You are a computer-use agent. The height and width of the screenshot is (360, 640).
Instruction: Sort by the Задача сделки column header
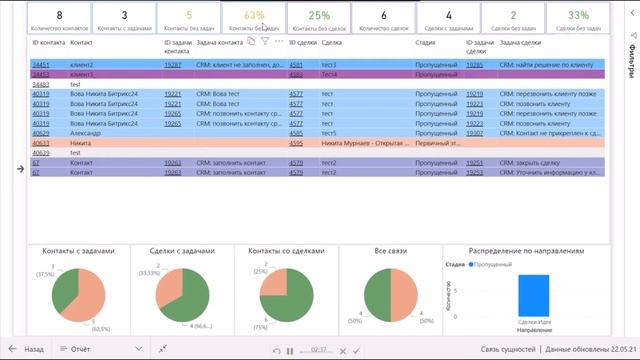point(520,42)
